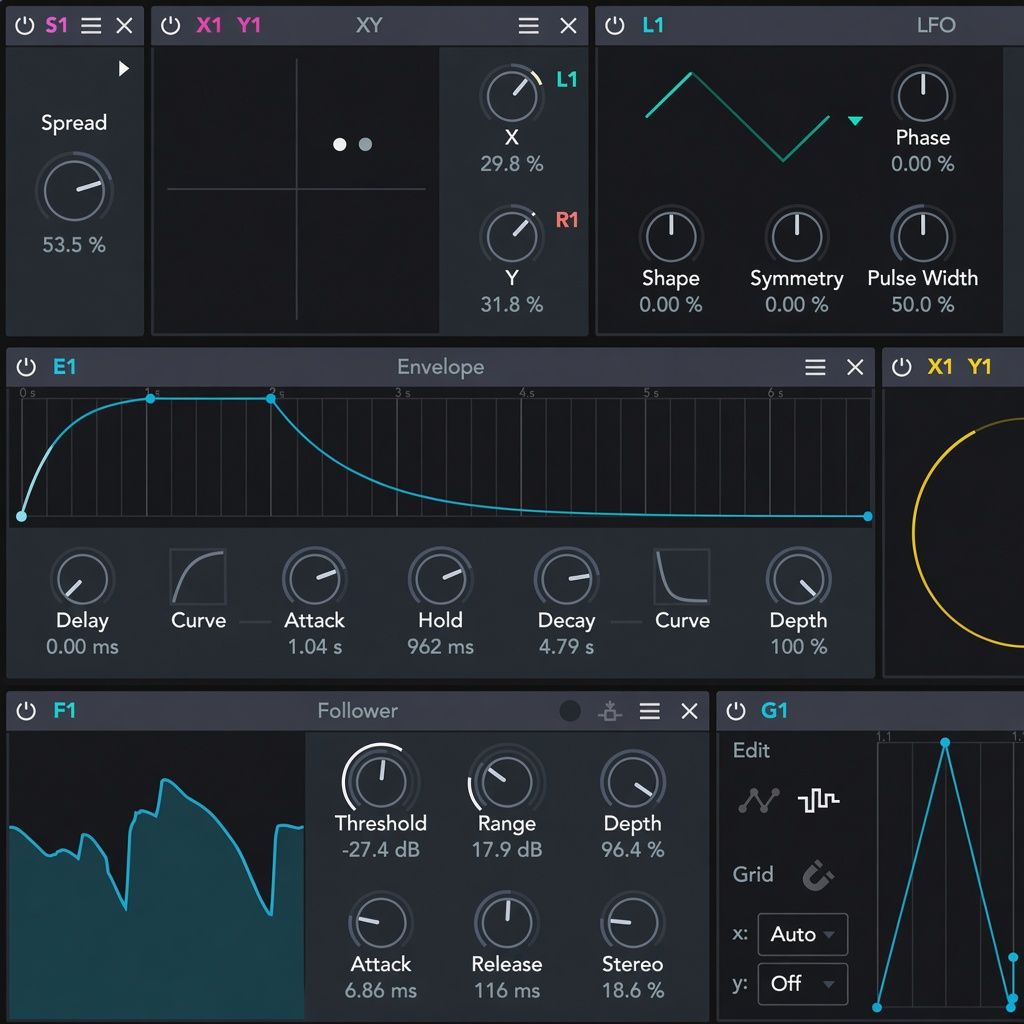This screenshot has height=1024, width=1024.
Task: Adjust the Pulse Width knob
Action: pos(923,236)
